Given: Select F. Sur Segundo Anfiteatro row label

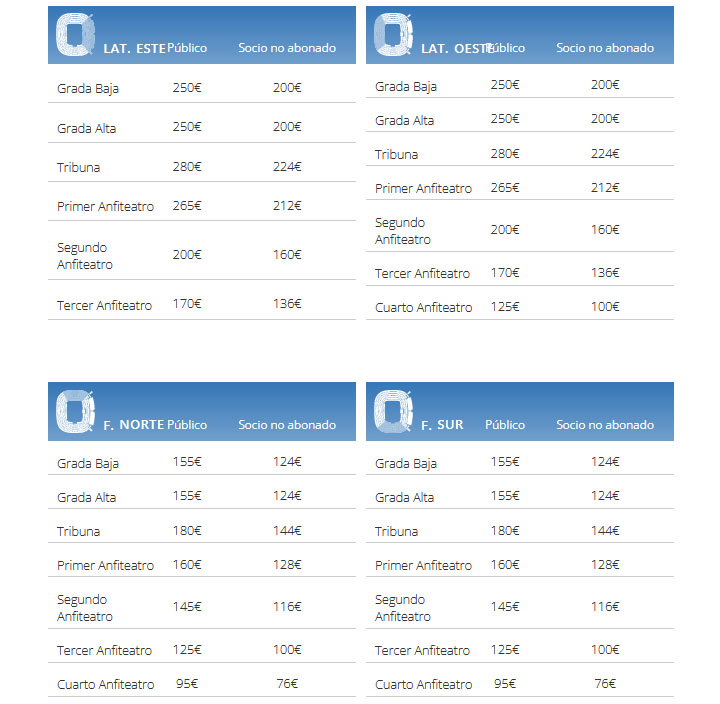Looking at the screenshot, I should (403, 608).
